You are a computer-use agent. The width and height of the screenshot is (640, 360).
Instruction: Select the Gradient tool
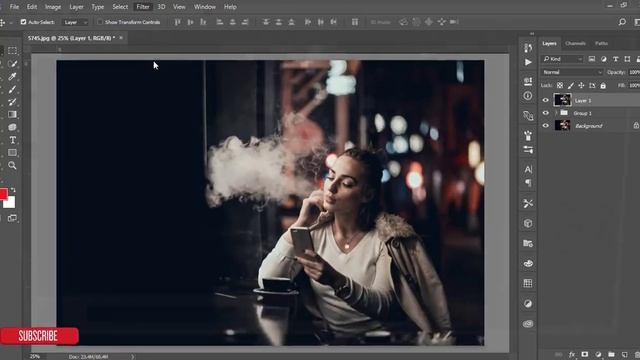[x=12, y=114]
